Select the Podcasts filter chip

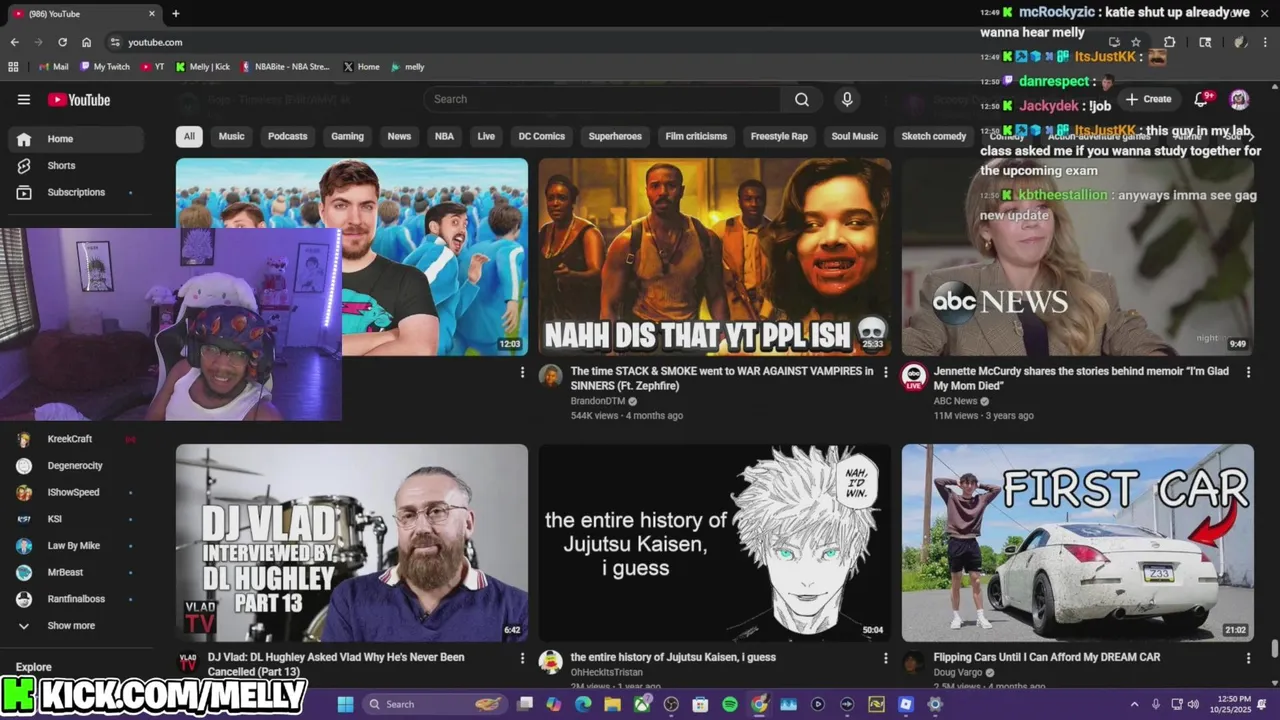pos(288,136)
